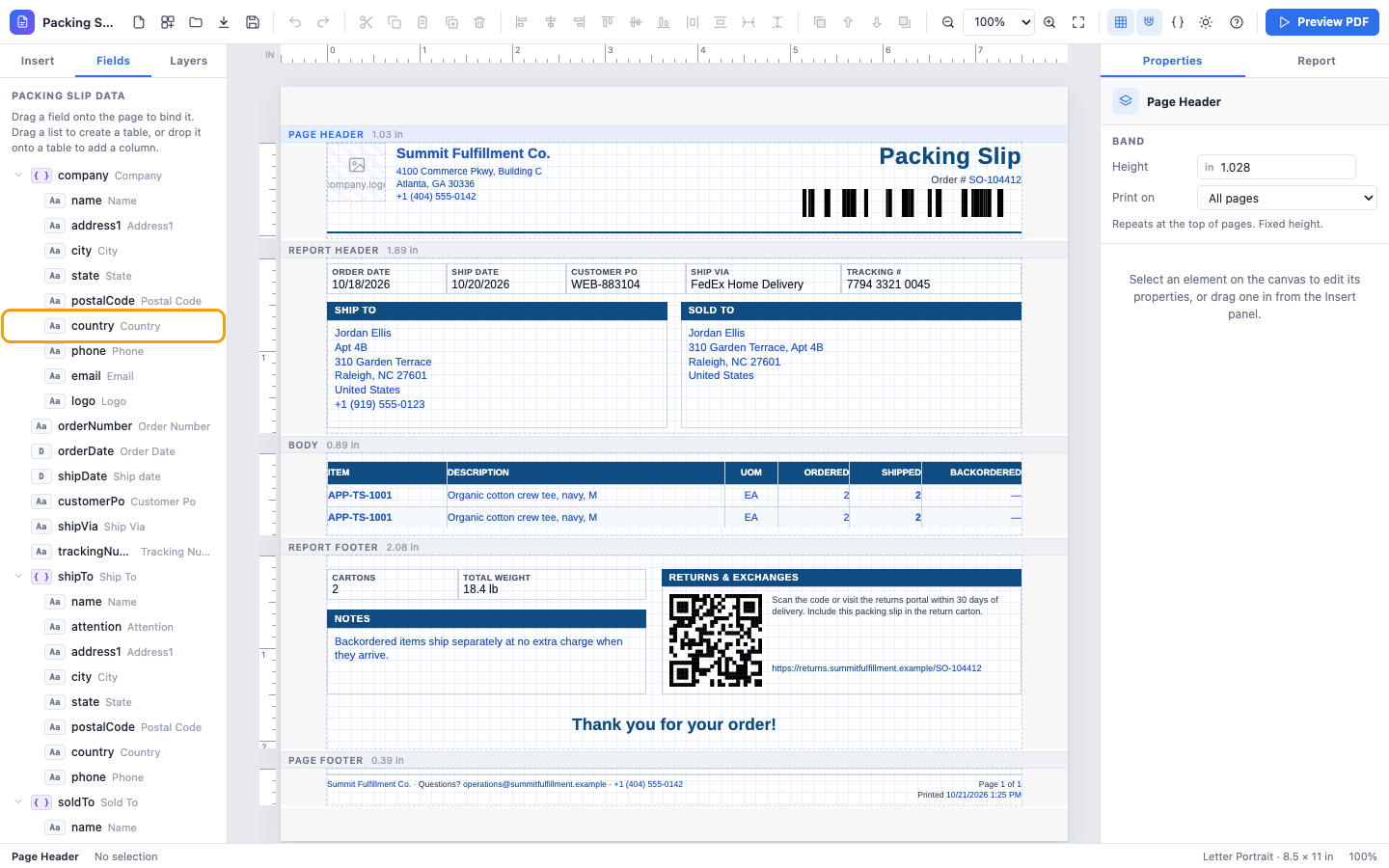Save the report with the floppy disk icon
Viewport: 1389px width, 868px height.
(253, 22)
